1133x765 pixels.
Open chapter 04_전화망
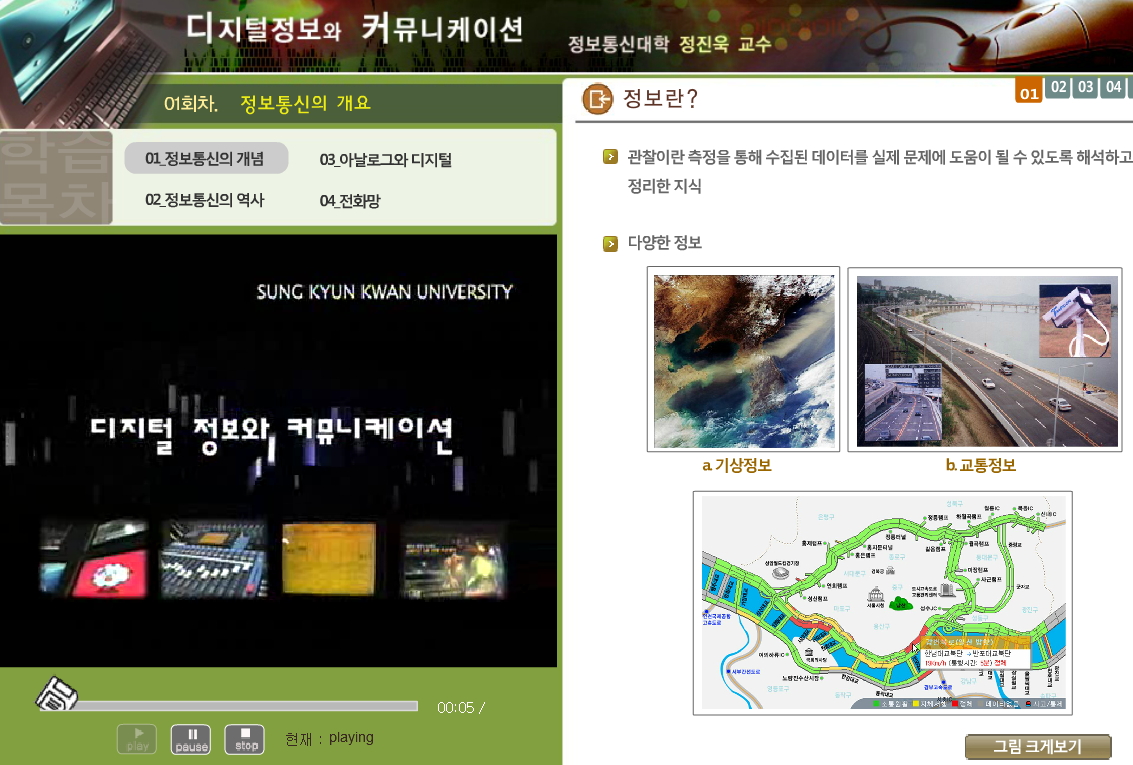[350, 201]
